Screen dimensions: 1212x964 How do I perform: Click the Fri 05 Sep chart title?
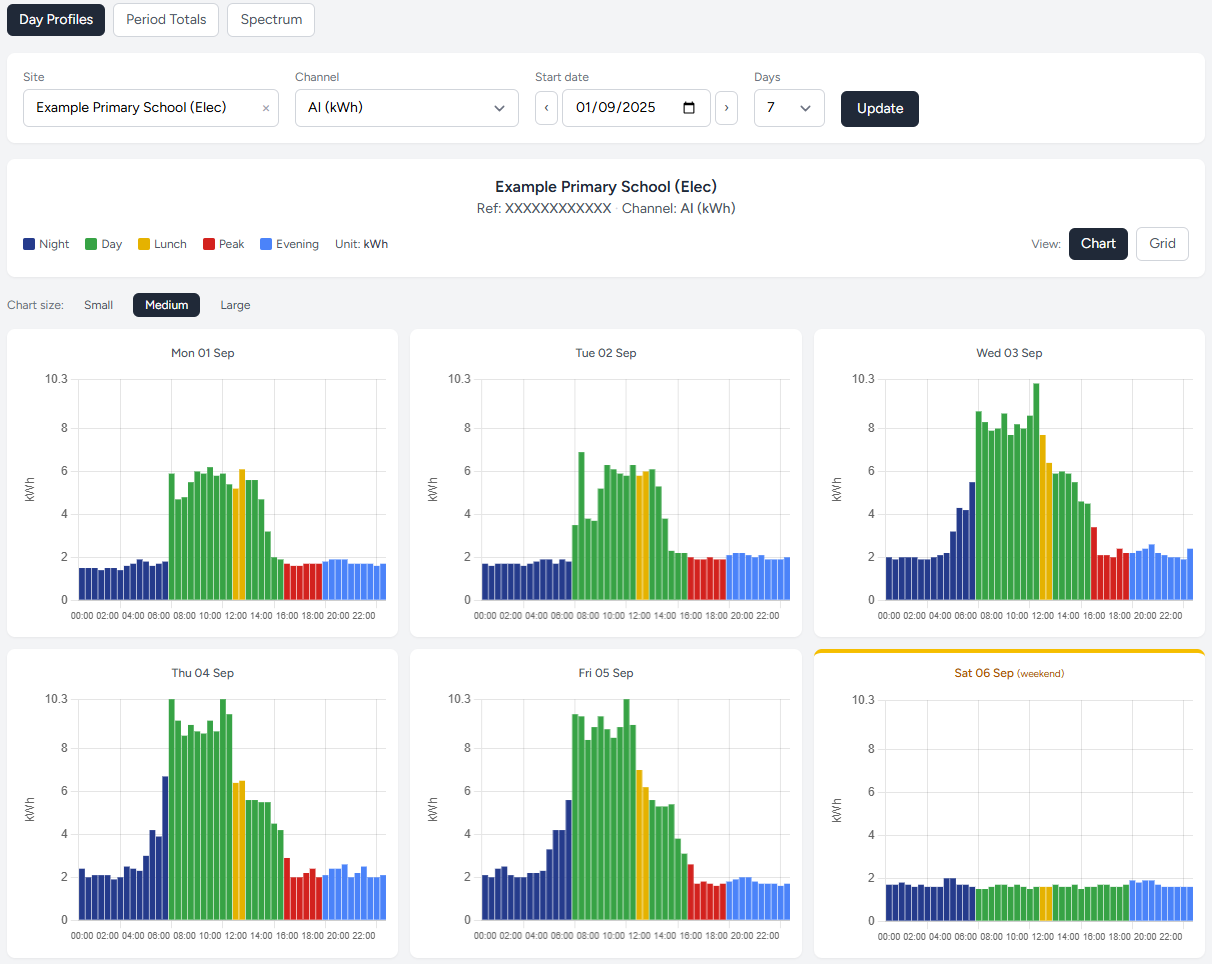point(606,673)
